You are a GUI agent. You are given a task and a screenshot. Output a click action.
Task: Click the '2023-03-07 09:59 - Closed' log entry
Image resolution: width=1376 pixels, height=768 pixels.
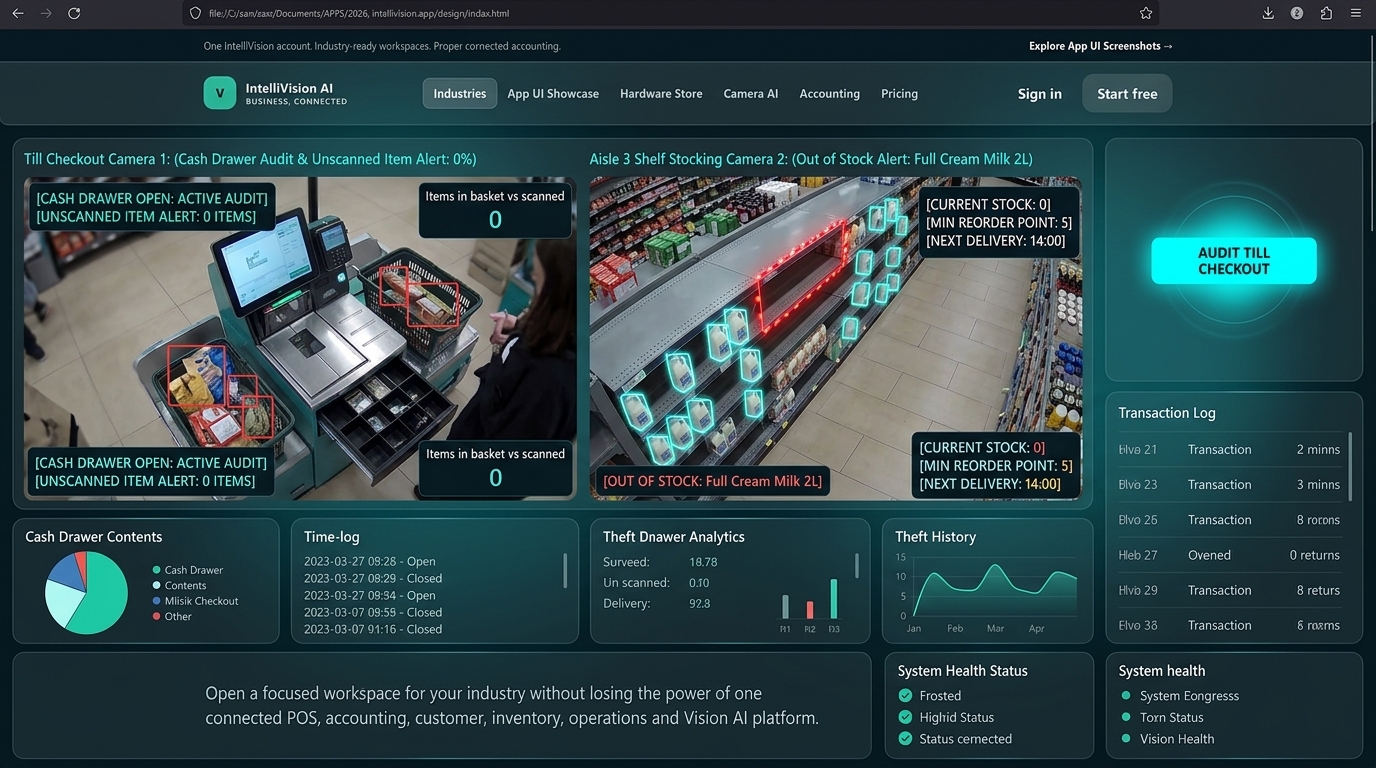[373, 612]
